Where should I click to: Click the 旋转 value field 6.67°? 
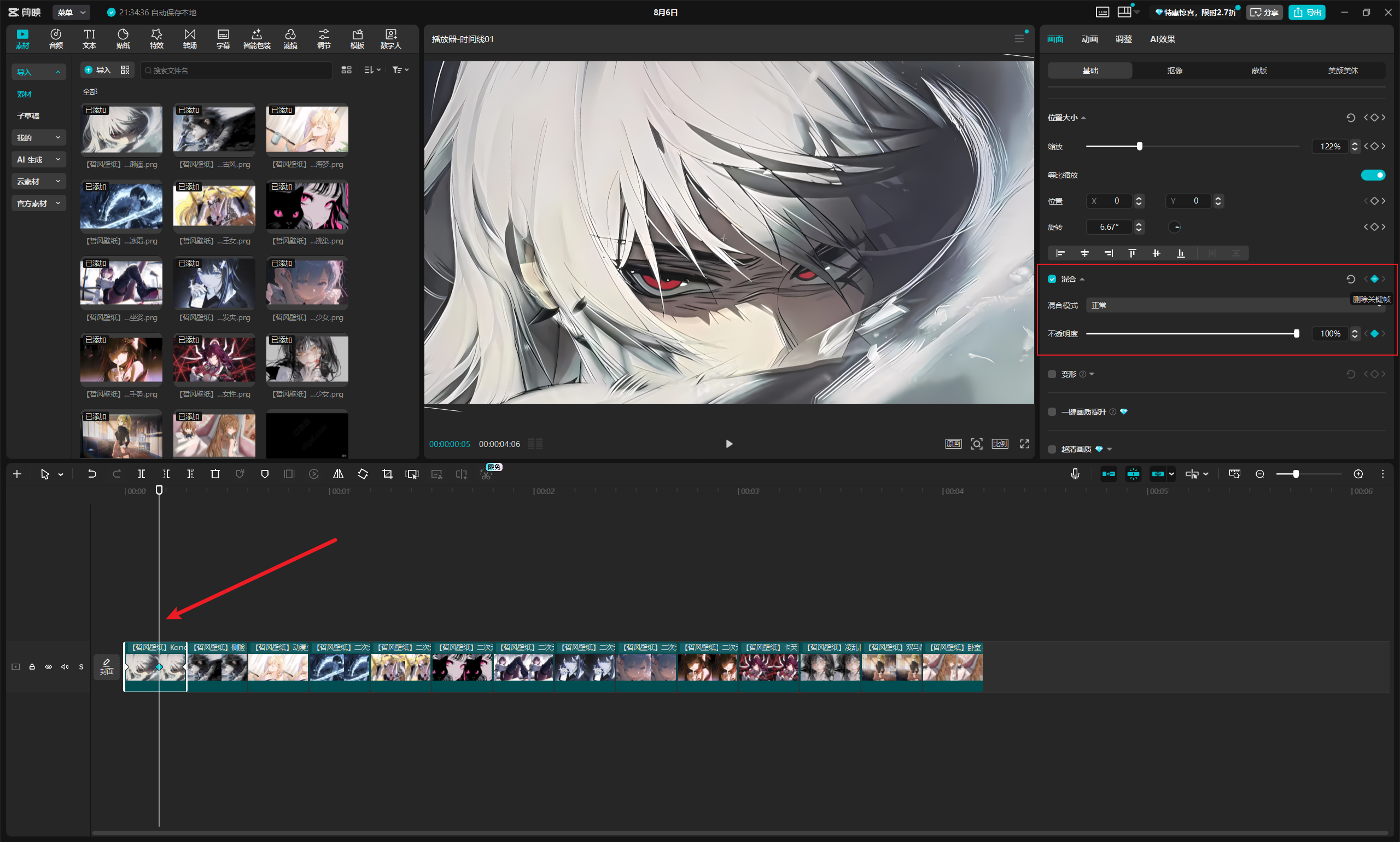click(x=1110, y=227)
